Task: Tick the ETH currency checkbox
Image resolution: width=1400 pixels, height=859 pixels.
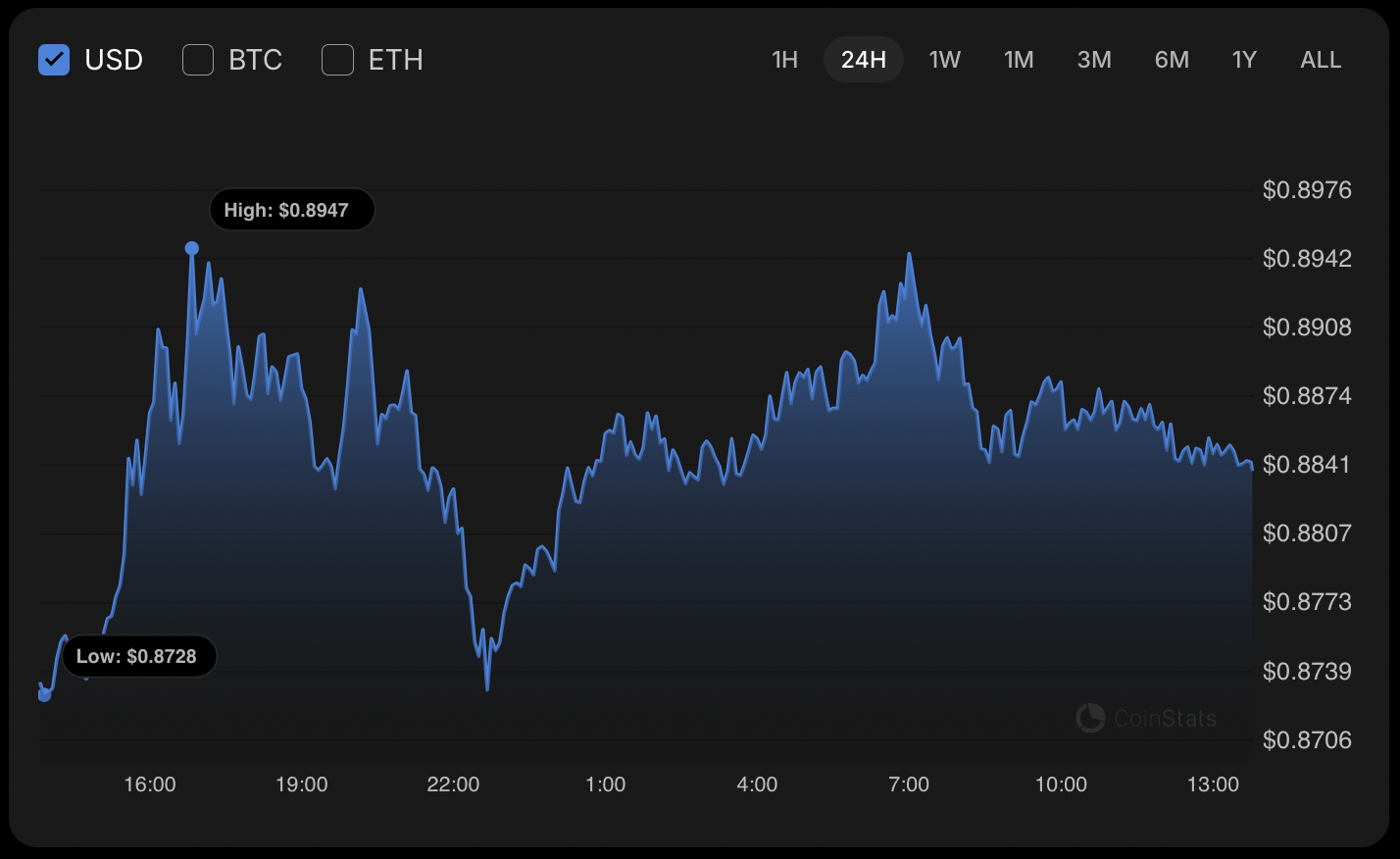Action: pyautogui.click(x=337, y=60)
